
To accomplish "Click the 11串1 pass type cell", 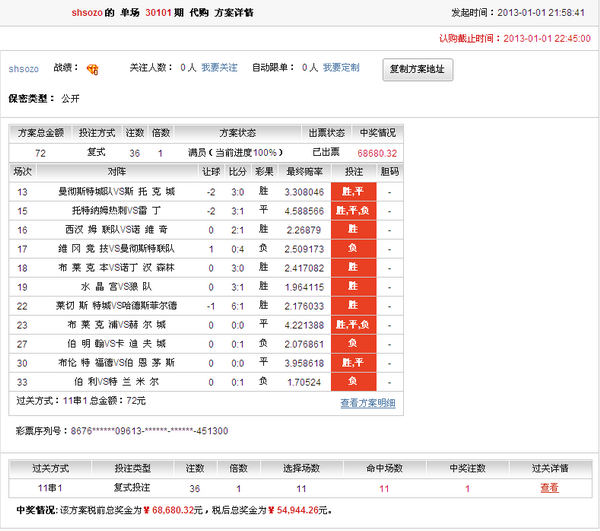I will 50,488.
